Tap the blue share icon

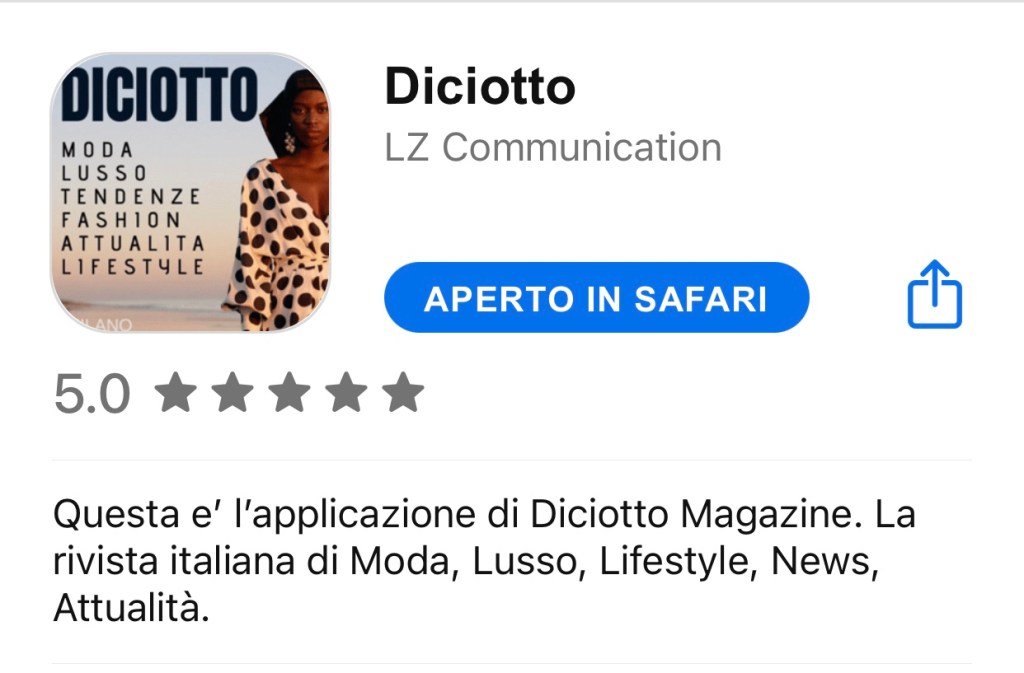click(x=935, y=294)
